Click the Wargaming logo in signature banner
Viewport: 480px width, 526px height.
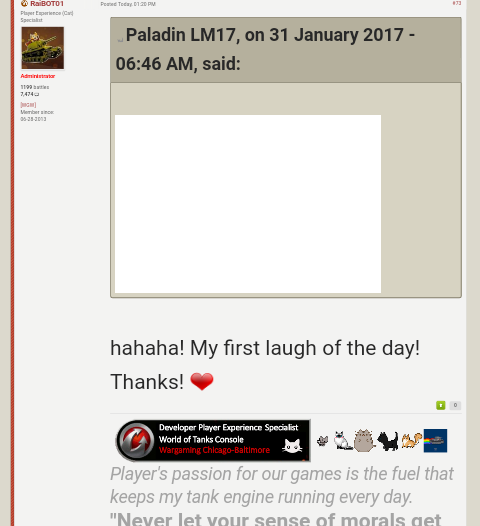click(x=136, y=441)
